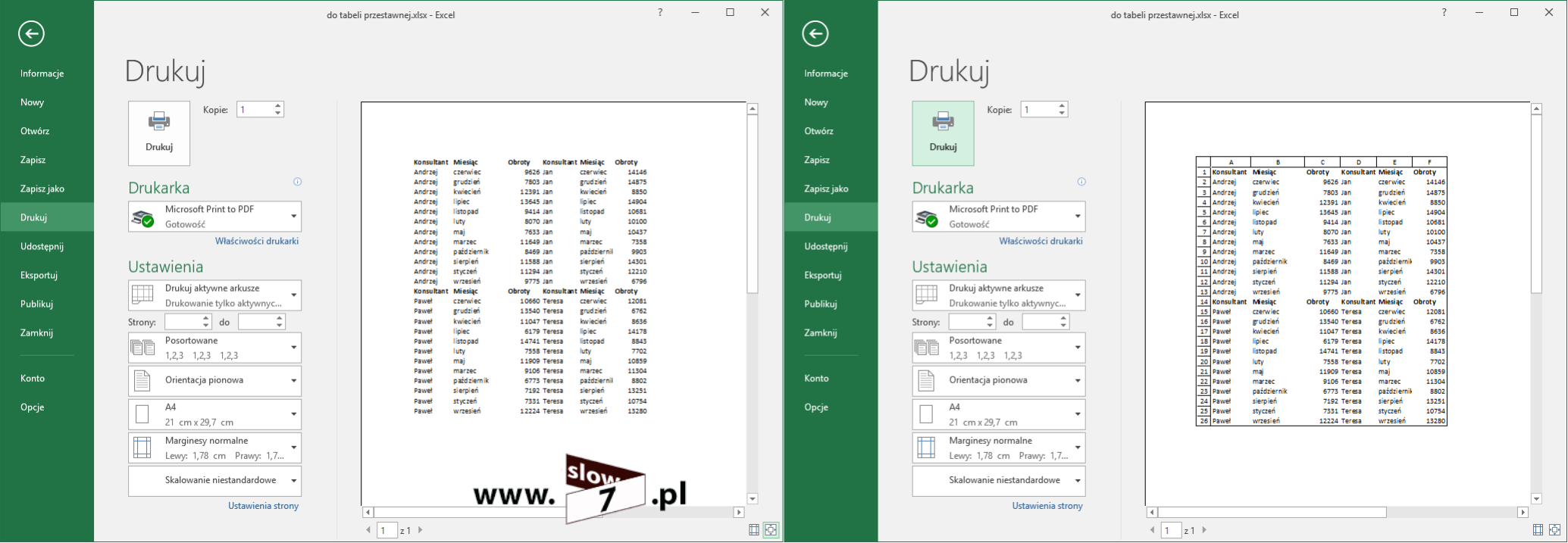Toggle zoom to page icon in right window
The height and width of the screenshot is (543, 1568).
1554,530
